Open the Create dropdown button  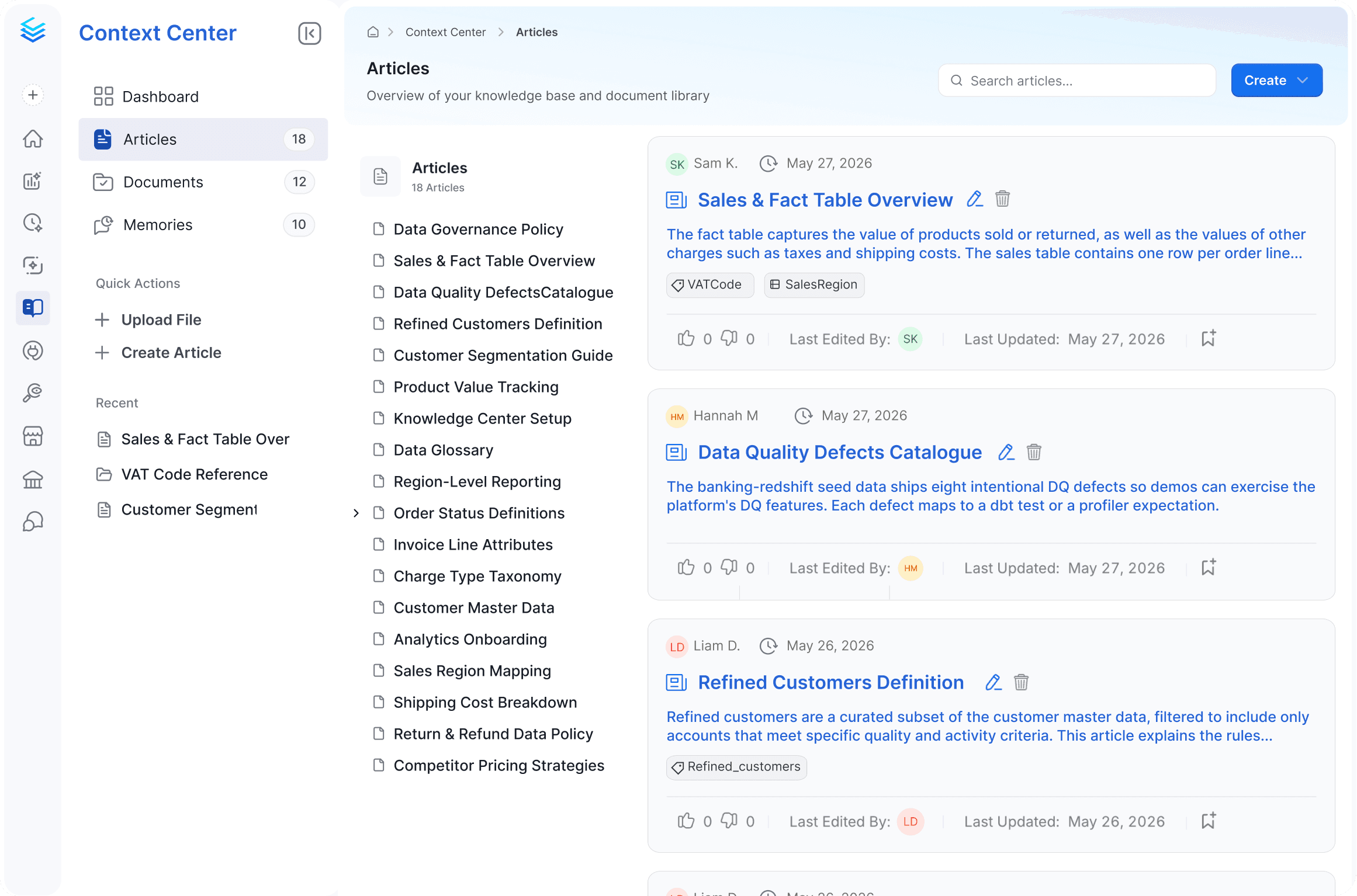pos(1276,81)
